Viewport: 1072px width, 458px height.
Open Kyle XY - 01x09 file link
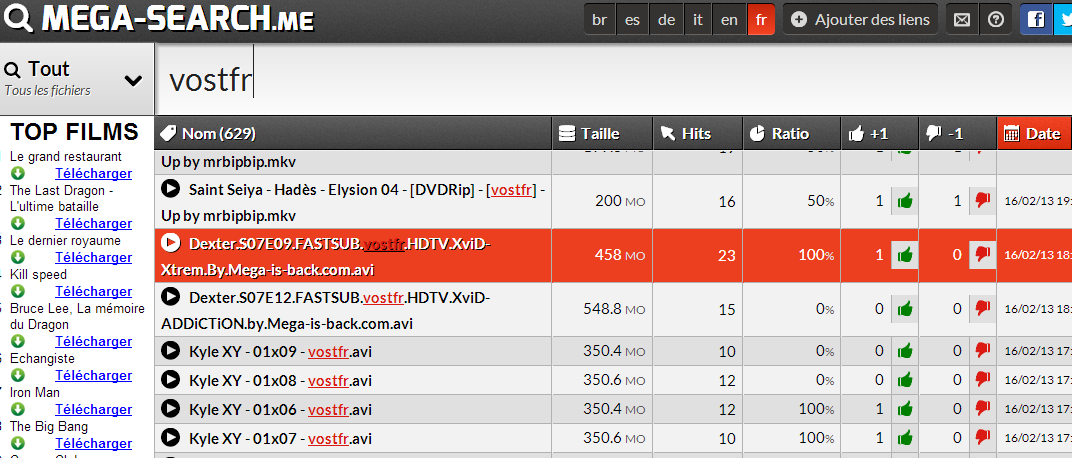(x=280, y=352)
